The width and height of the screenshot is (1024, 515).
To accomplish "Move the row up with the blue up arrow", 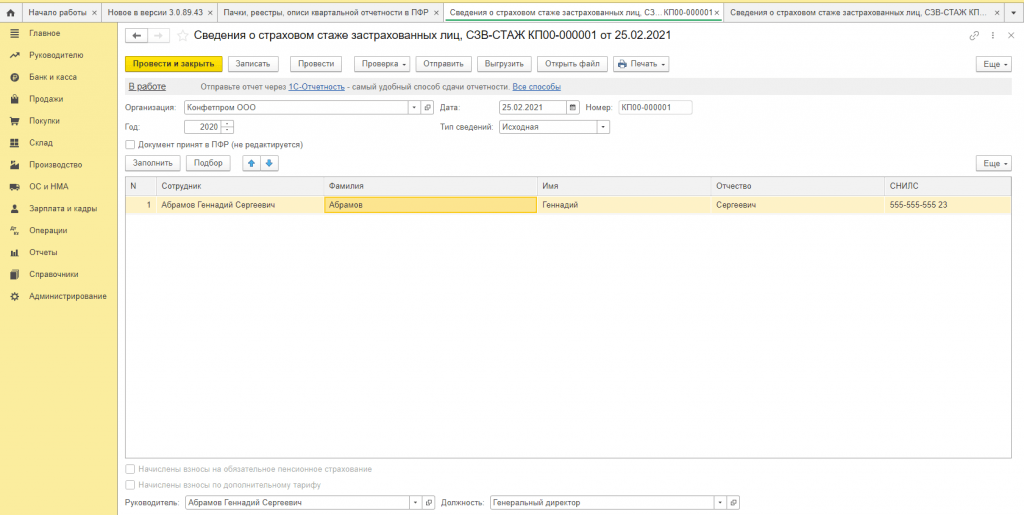I will [x=251, y=163].
